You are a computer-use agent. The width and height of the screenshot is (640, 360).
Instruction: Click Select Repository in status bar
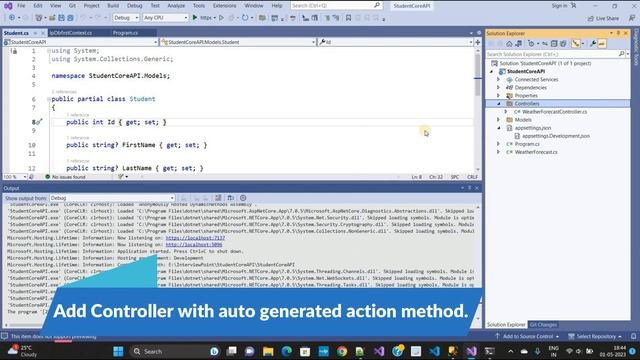[x=595, y=336]
